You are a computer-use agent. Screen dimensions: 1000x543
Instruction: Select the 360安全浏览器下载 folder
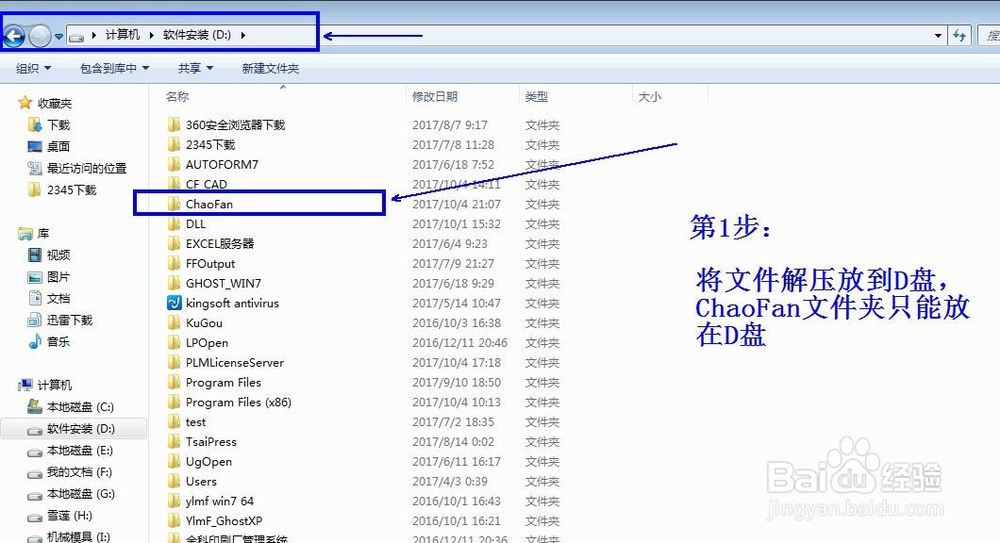click(235, 124)
